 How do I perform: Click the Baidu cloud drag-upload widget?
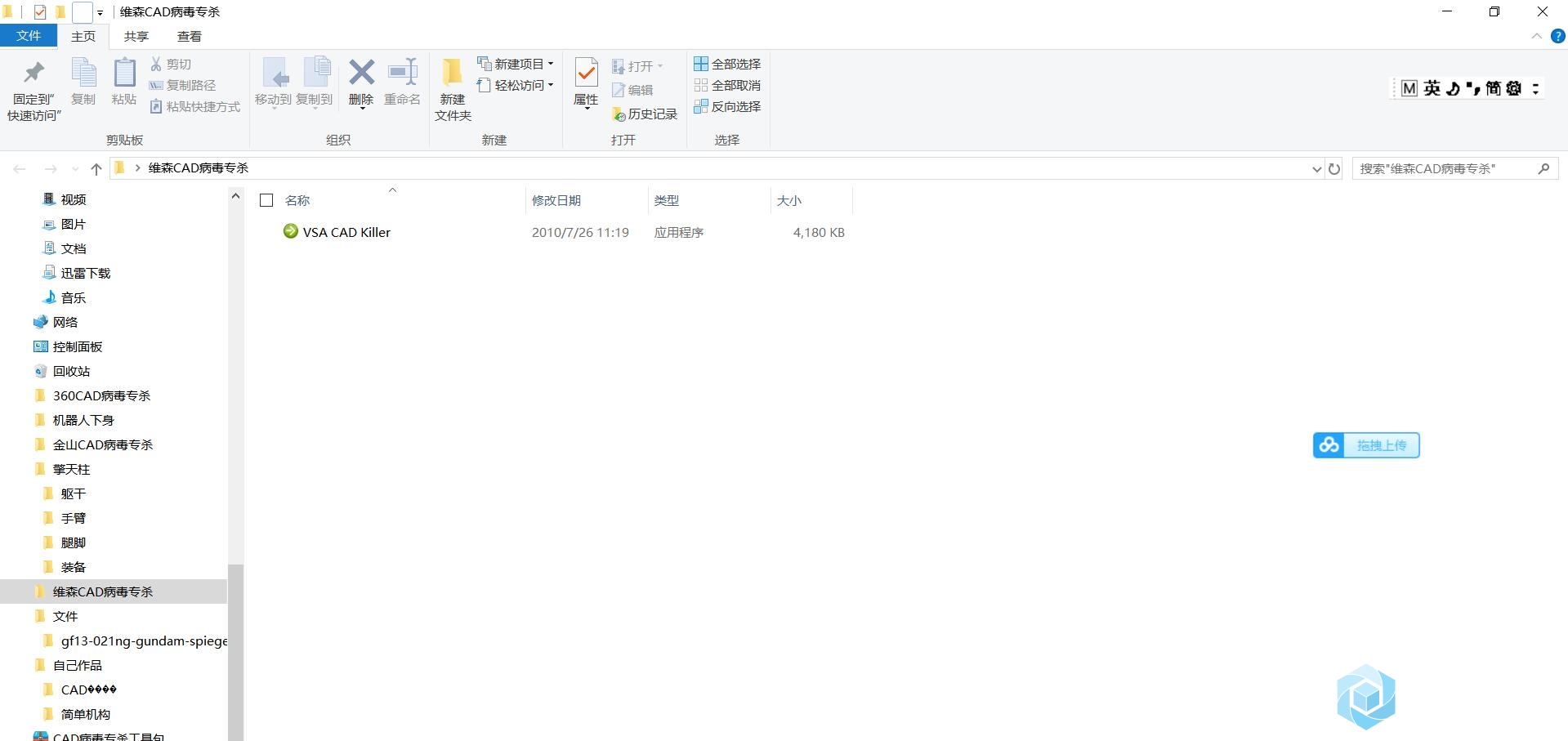pos(1366,445)
